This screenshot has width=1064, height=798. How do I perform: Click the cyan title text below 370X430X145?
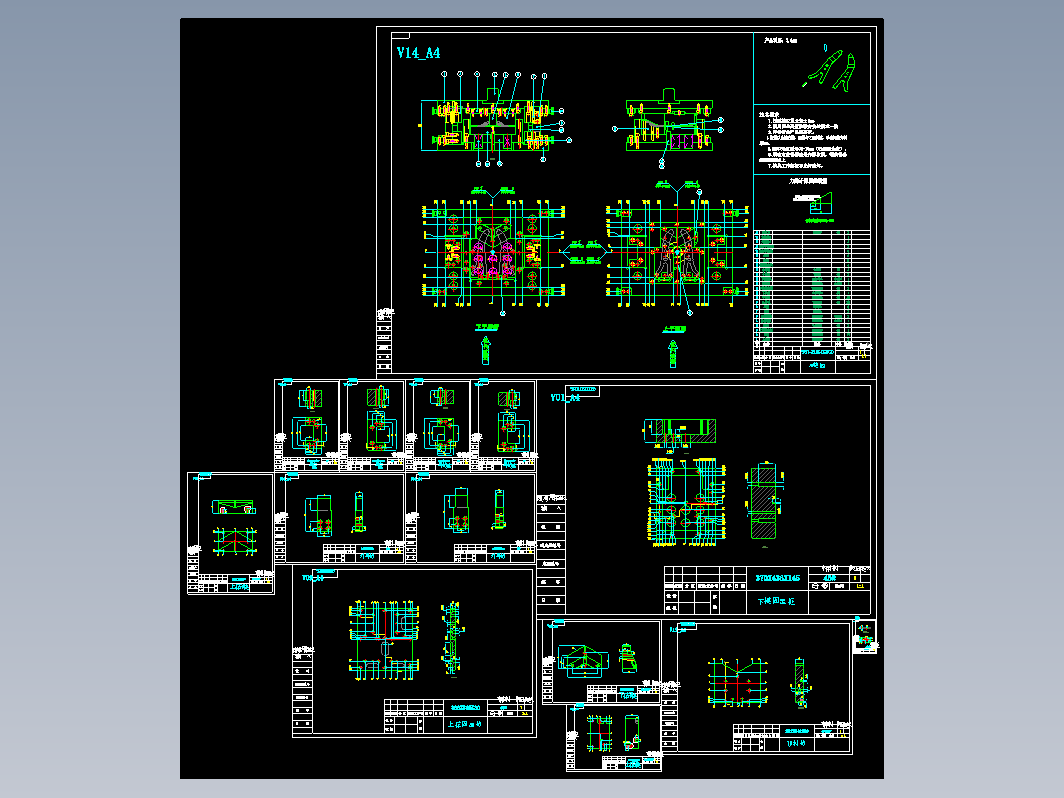(776, 601)
